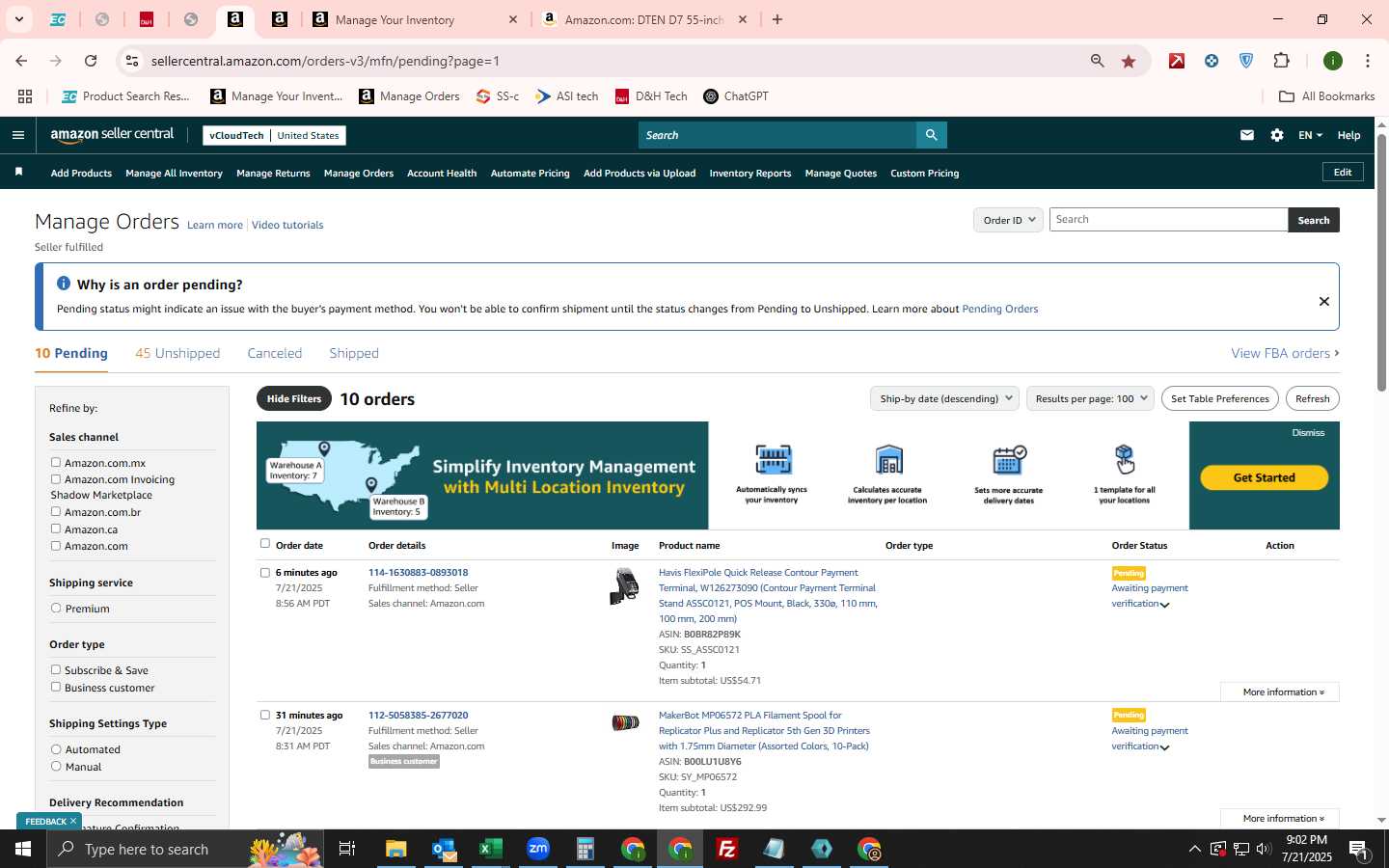Viewport: 1389px width, 868px height.
Task: Open the Chrome three-dot menu
Action: pyautogui.click(x=1367, y=61)
